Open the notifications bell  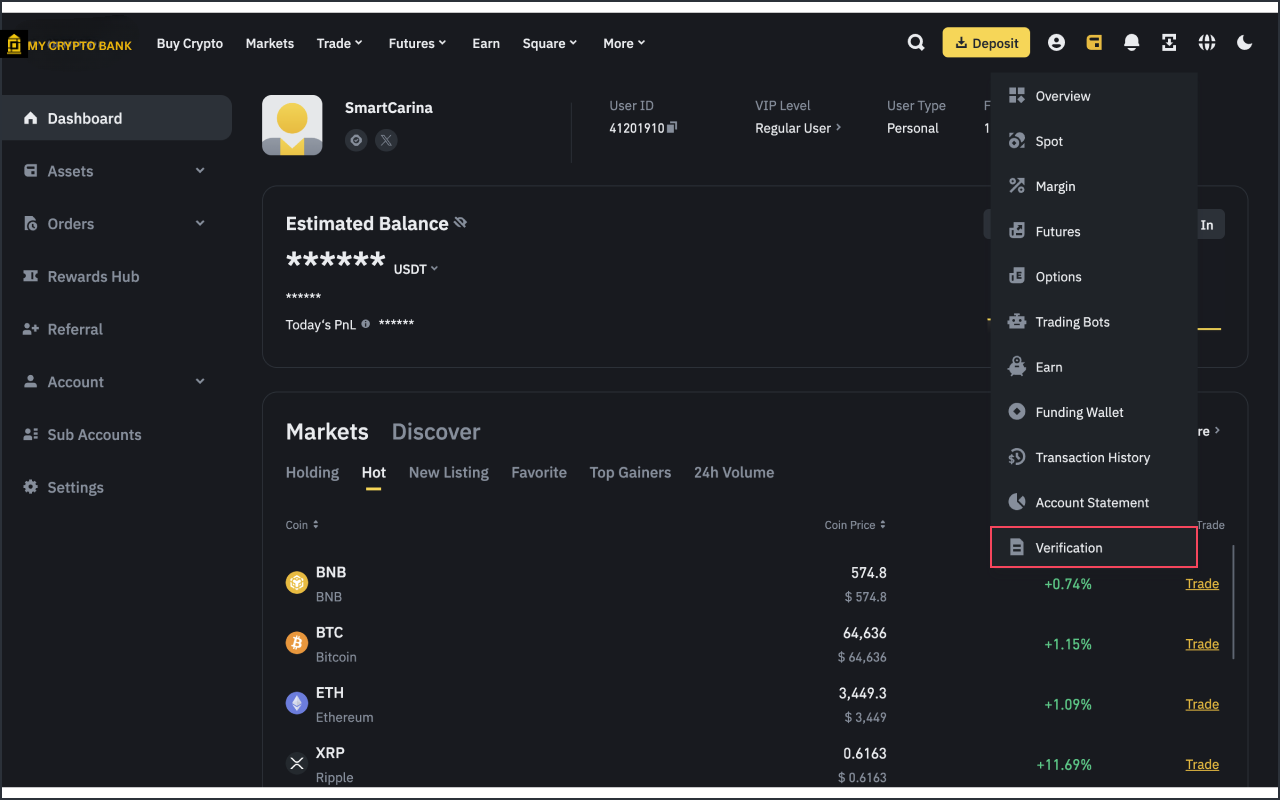pyautogui.click(x=1131, y=43)
